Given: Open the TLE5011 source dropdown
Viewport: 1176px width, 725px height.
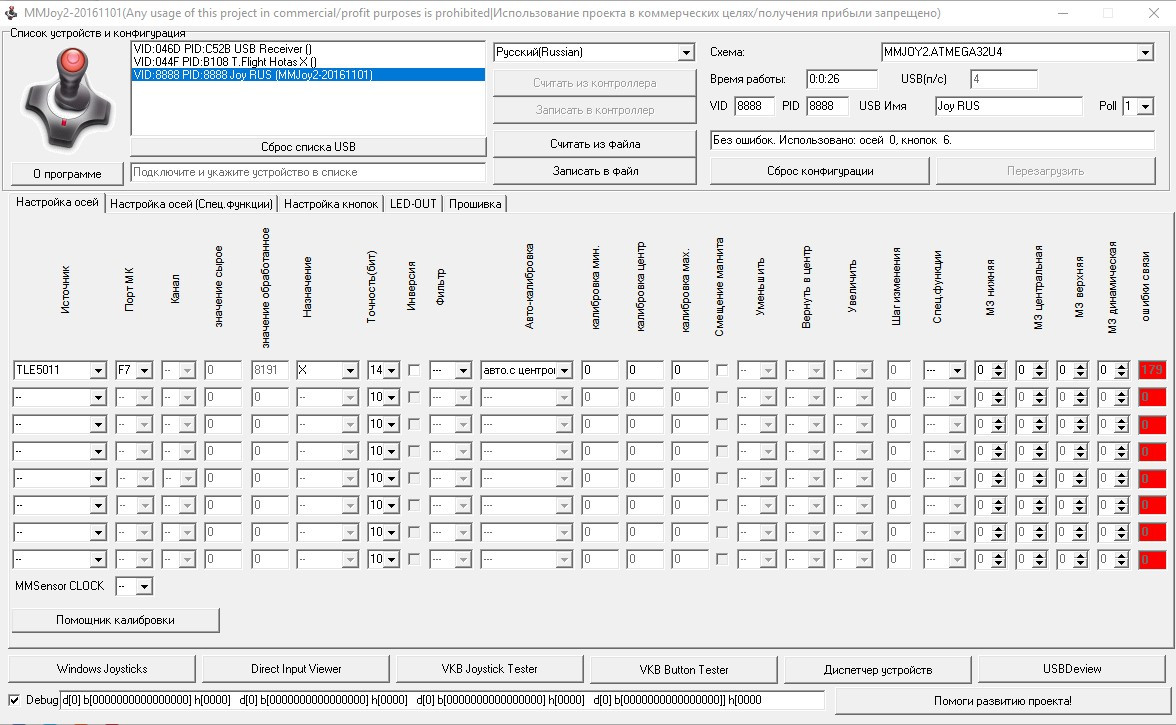Looking at the screenshot, I should click(x=97, y=370).
